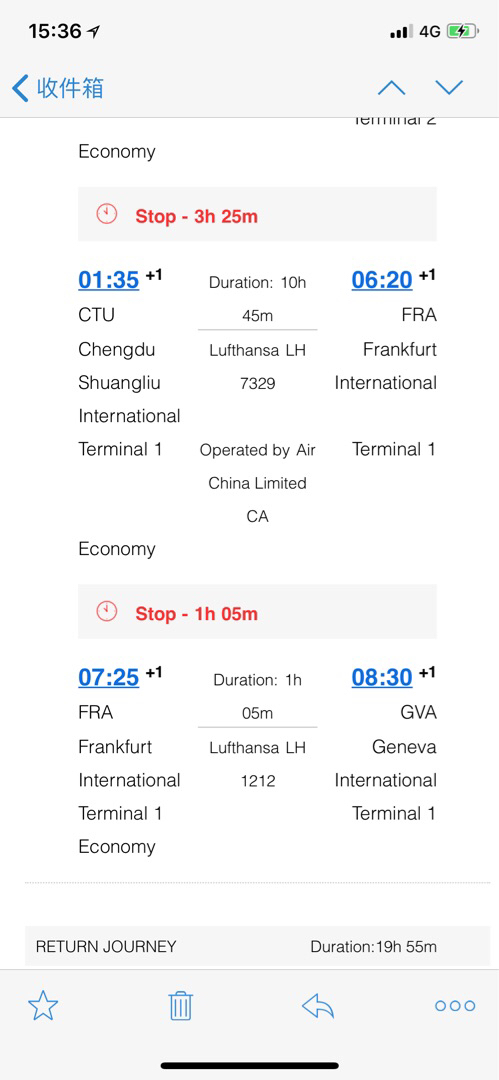Tap battery indicator in status bar

[462, 31]
